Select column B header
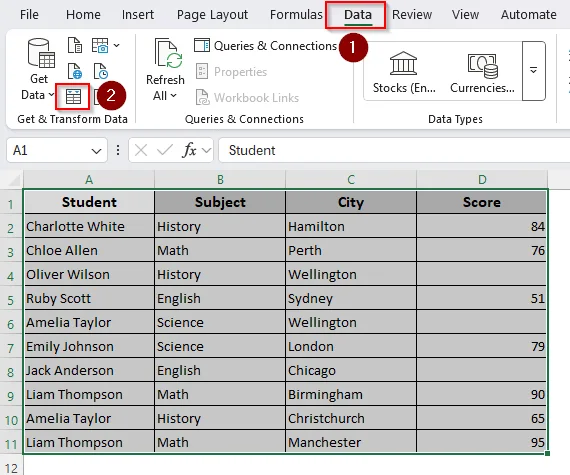Screen dimensions: 570x475 coord(220,180)
